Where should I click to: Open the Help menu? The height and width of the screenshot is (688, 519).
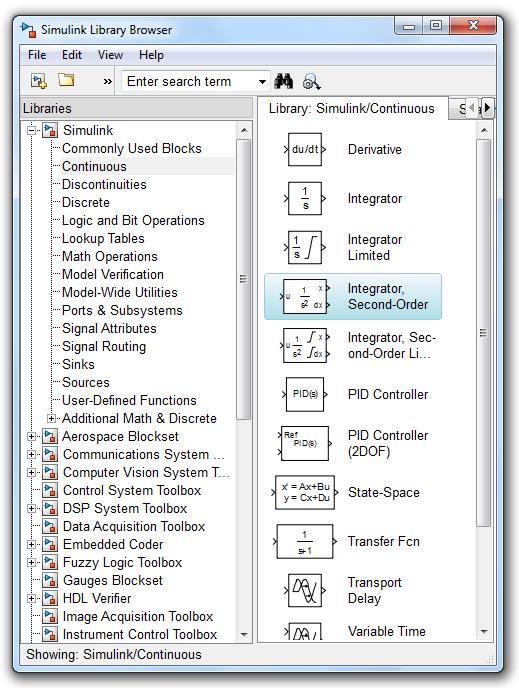tap(151, 55)
